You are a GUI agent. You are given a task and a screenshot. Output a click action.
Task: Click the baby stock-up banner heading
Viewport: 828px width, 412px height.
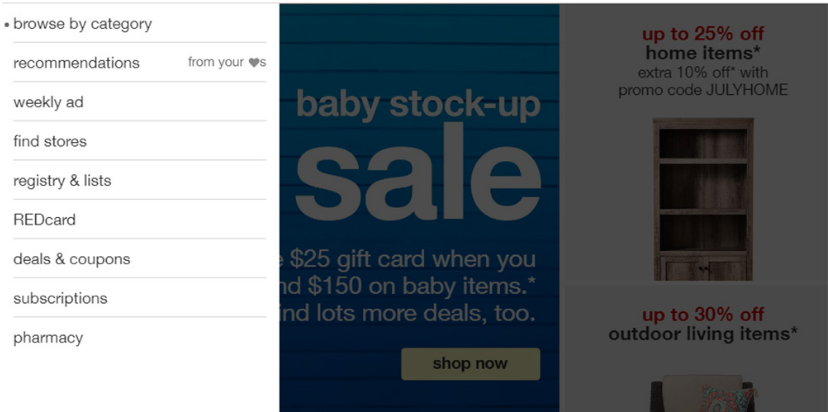[x=418, y=104]
